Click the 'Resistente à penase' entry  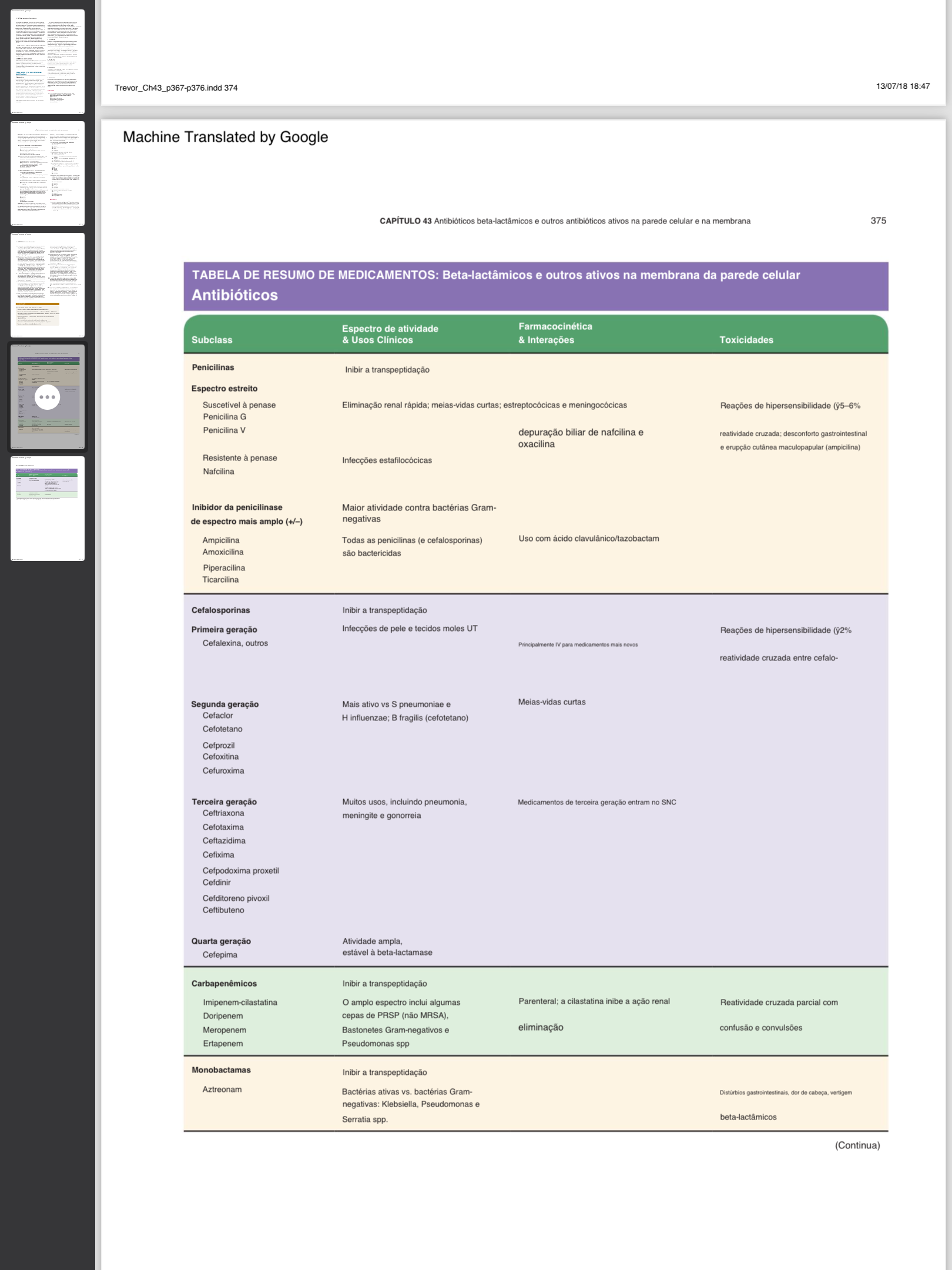(240, 458)
